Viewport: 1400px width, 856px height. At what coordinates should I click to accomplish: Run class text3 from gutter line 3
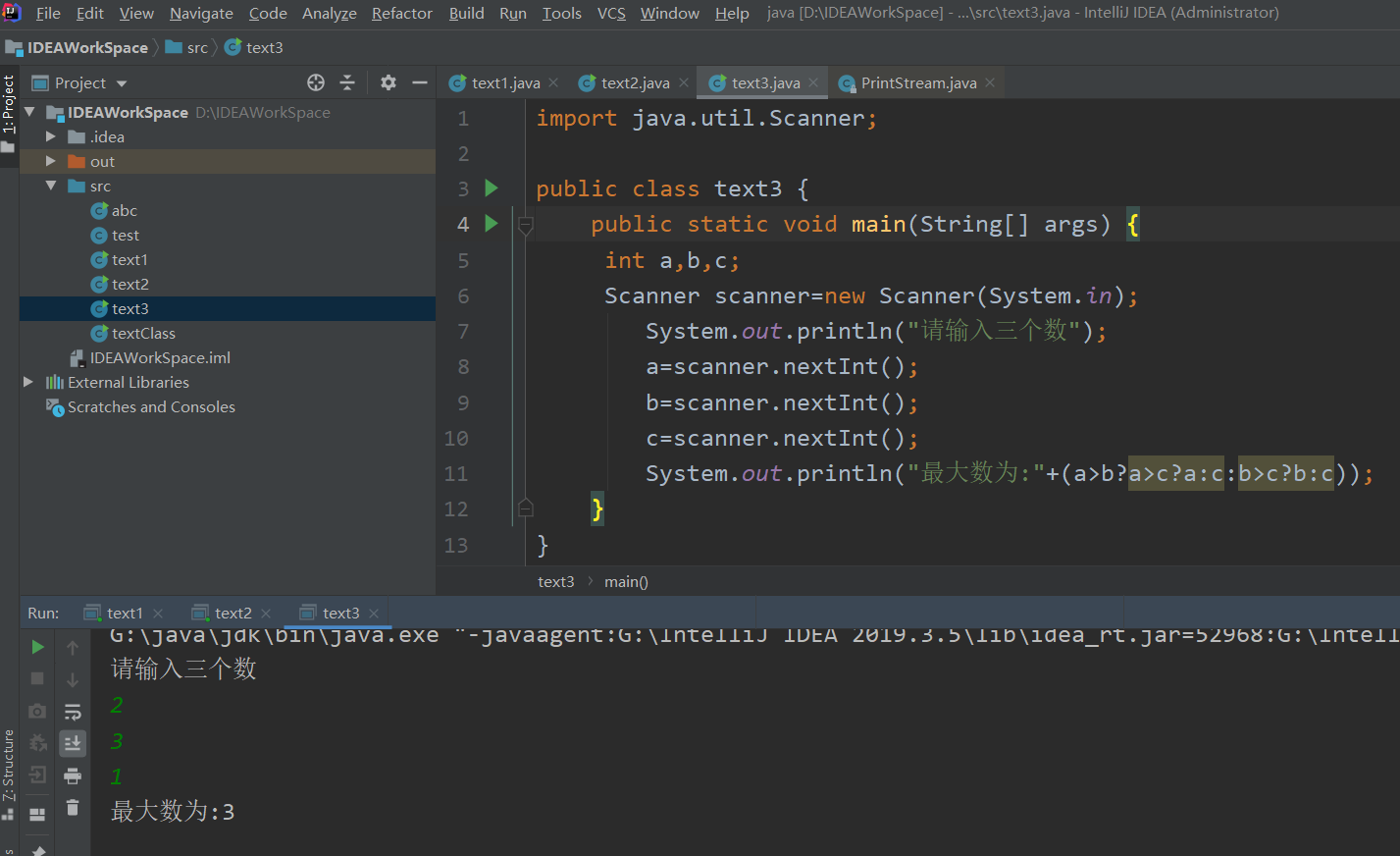coord(493,187)
